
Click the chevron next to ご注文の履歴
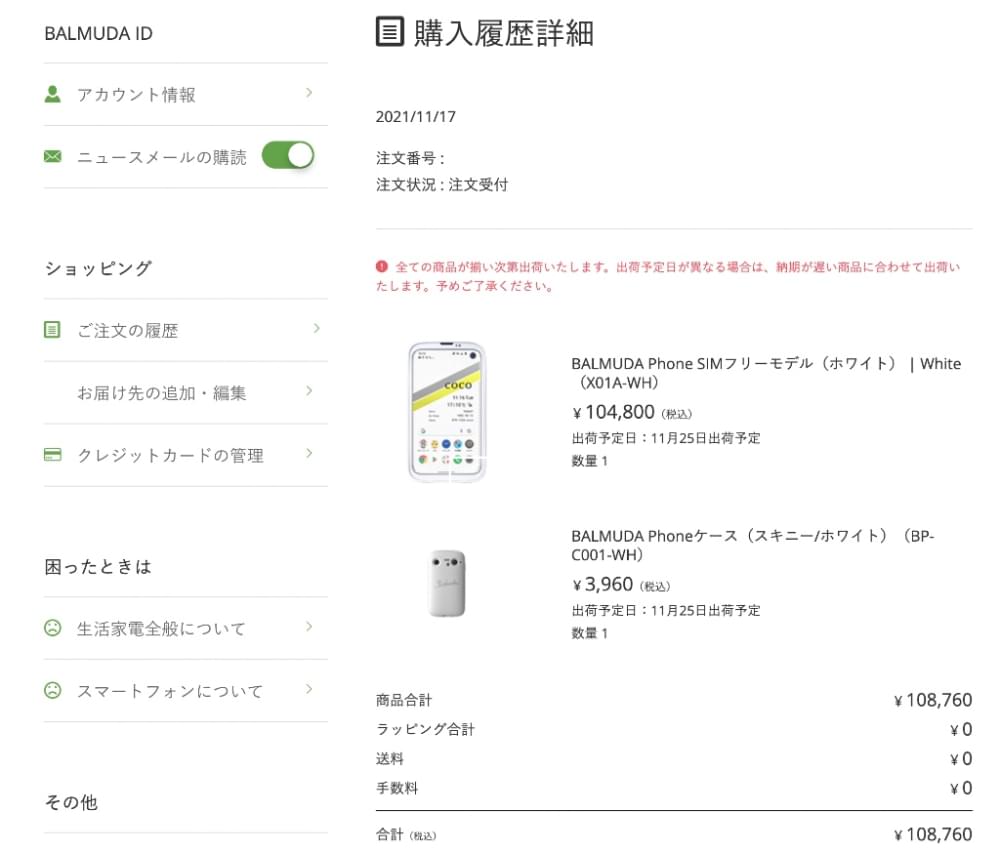point(316,328)
